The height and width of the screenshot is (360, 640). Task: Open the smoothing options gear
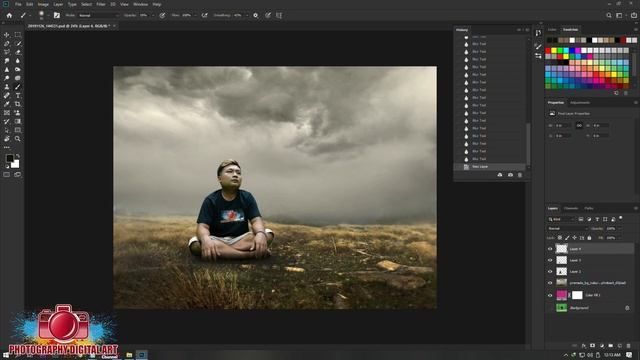256,16
